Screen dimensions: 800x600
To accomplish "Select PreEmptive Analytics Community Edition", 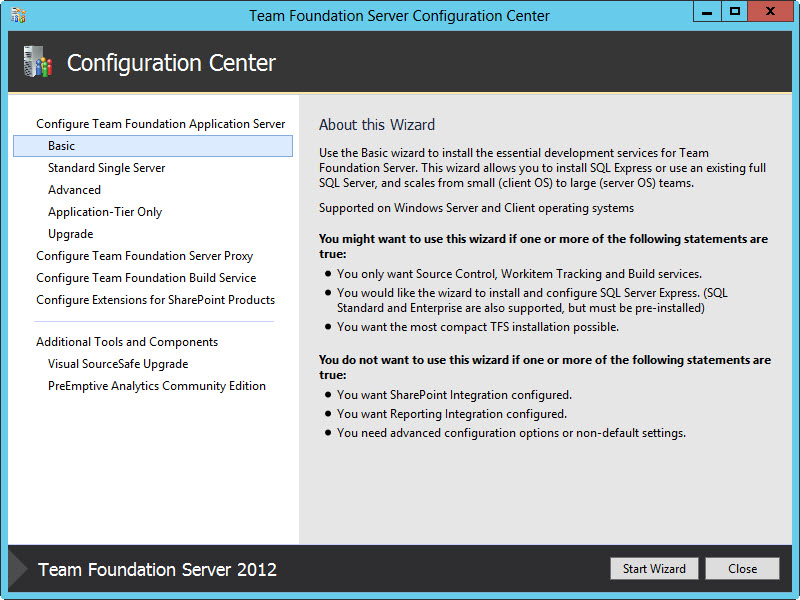I will 156,385.
